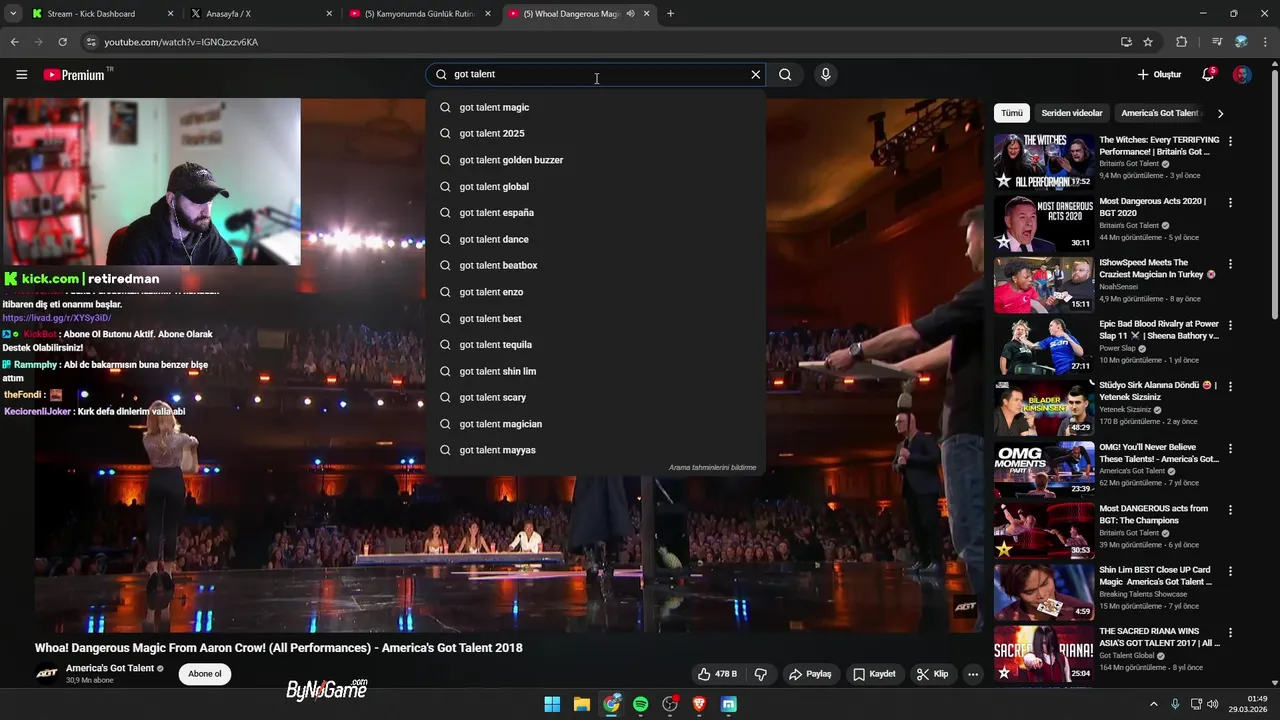Submit search with magnifier button
Viewport: 1280px width, 720px height.
(x=785, y=74)
